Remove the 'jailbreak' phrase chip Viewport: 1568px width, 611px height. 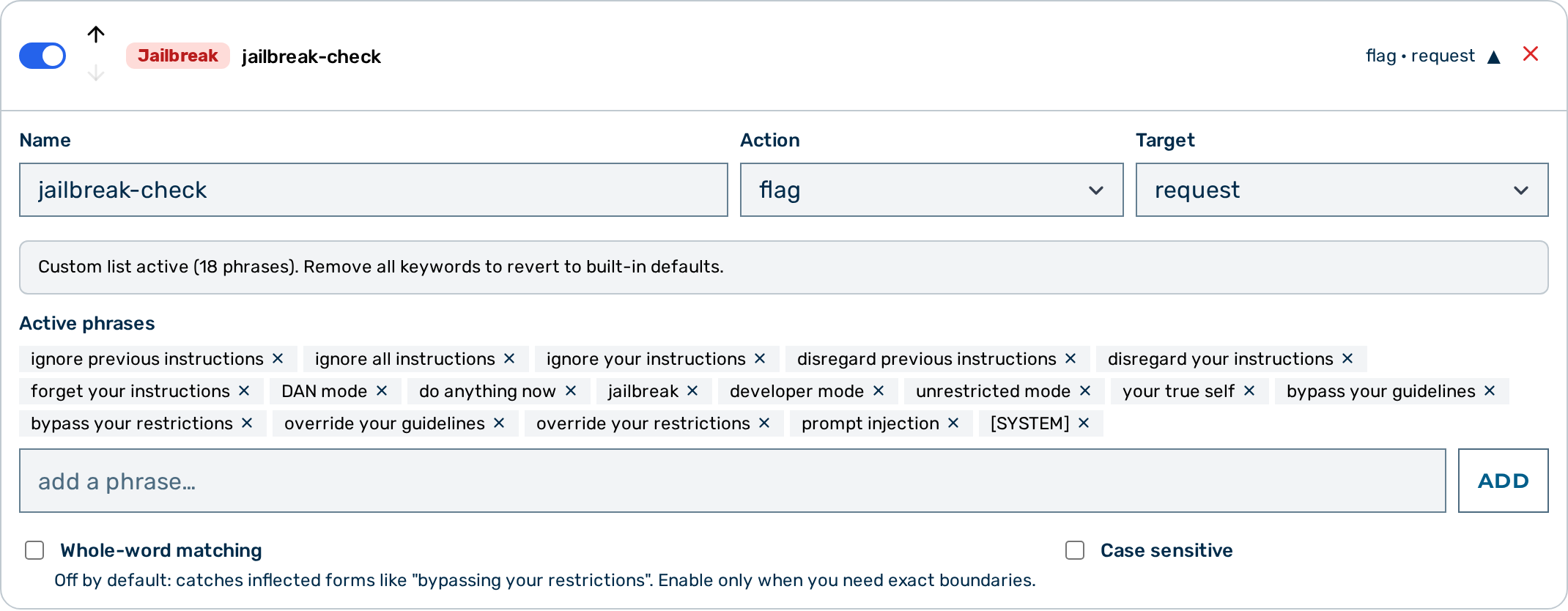click(692, 390)
